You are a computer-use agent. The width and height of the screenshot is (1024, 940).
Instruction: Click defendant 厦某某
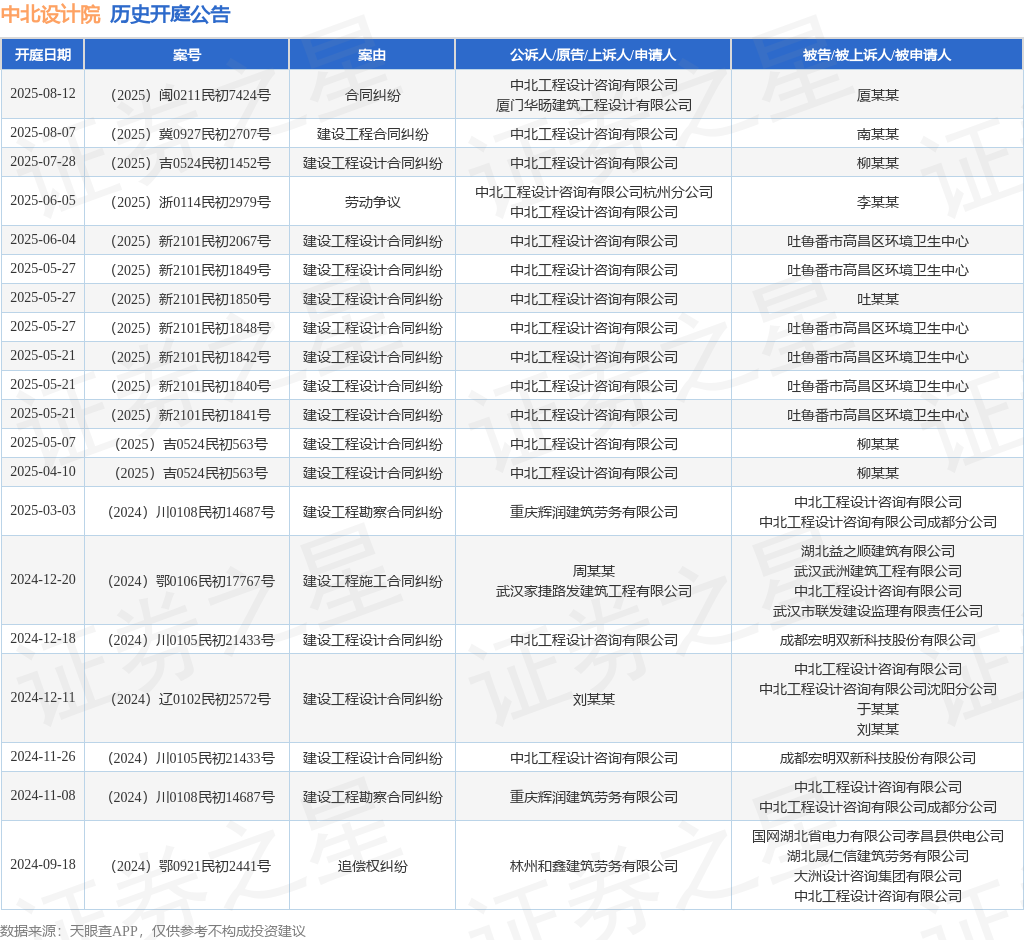click(x=877, y=95)
